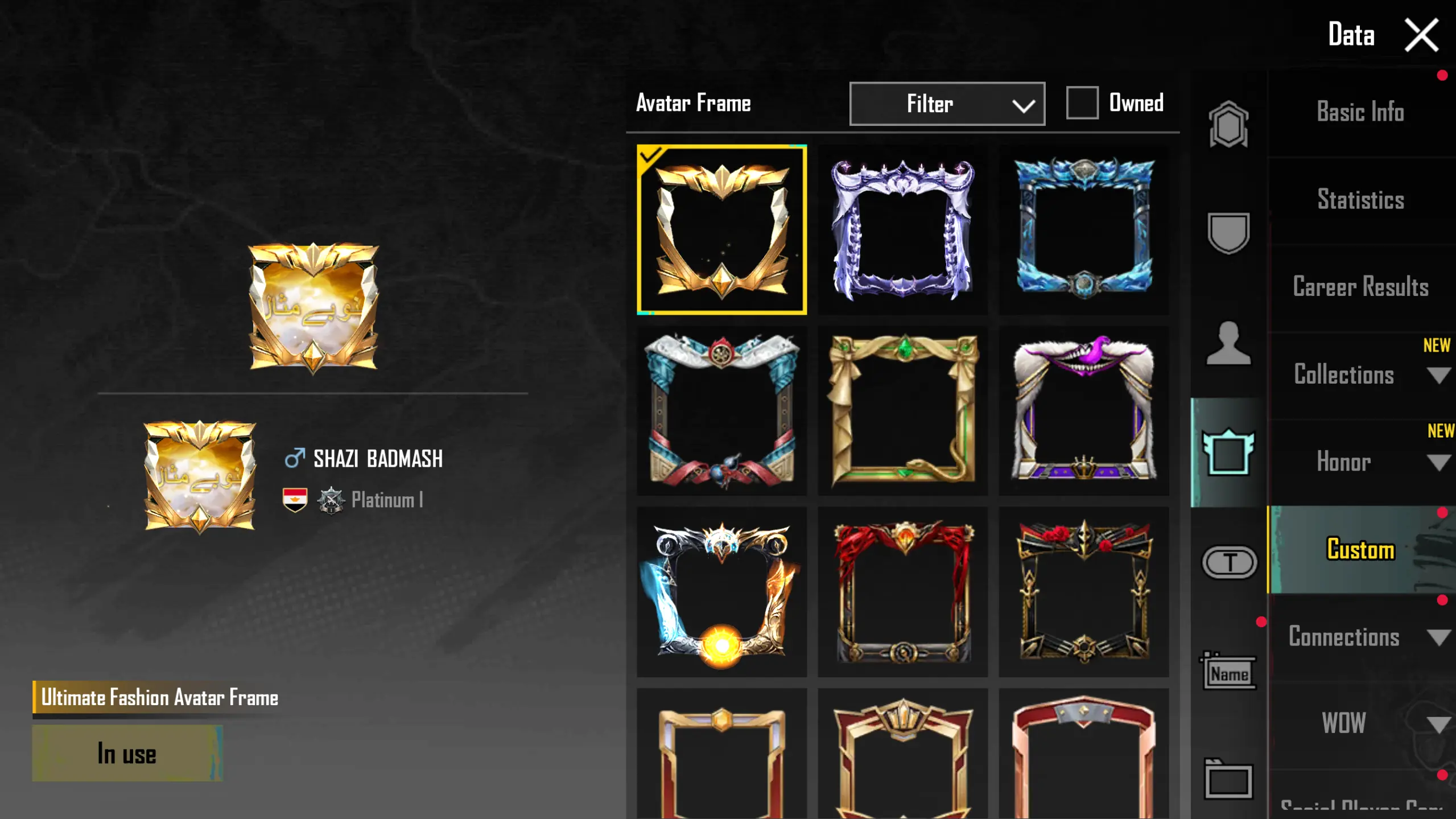Image resolution: width=1456 pixels, height=819 pixels.
Task: Expand the Honor section arrow
Action: click(1439, 462)
